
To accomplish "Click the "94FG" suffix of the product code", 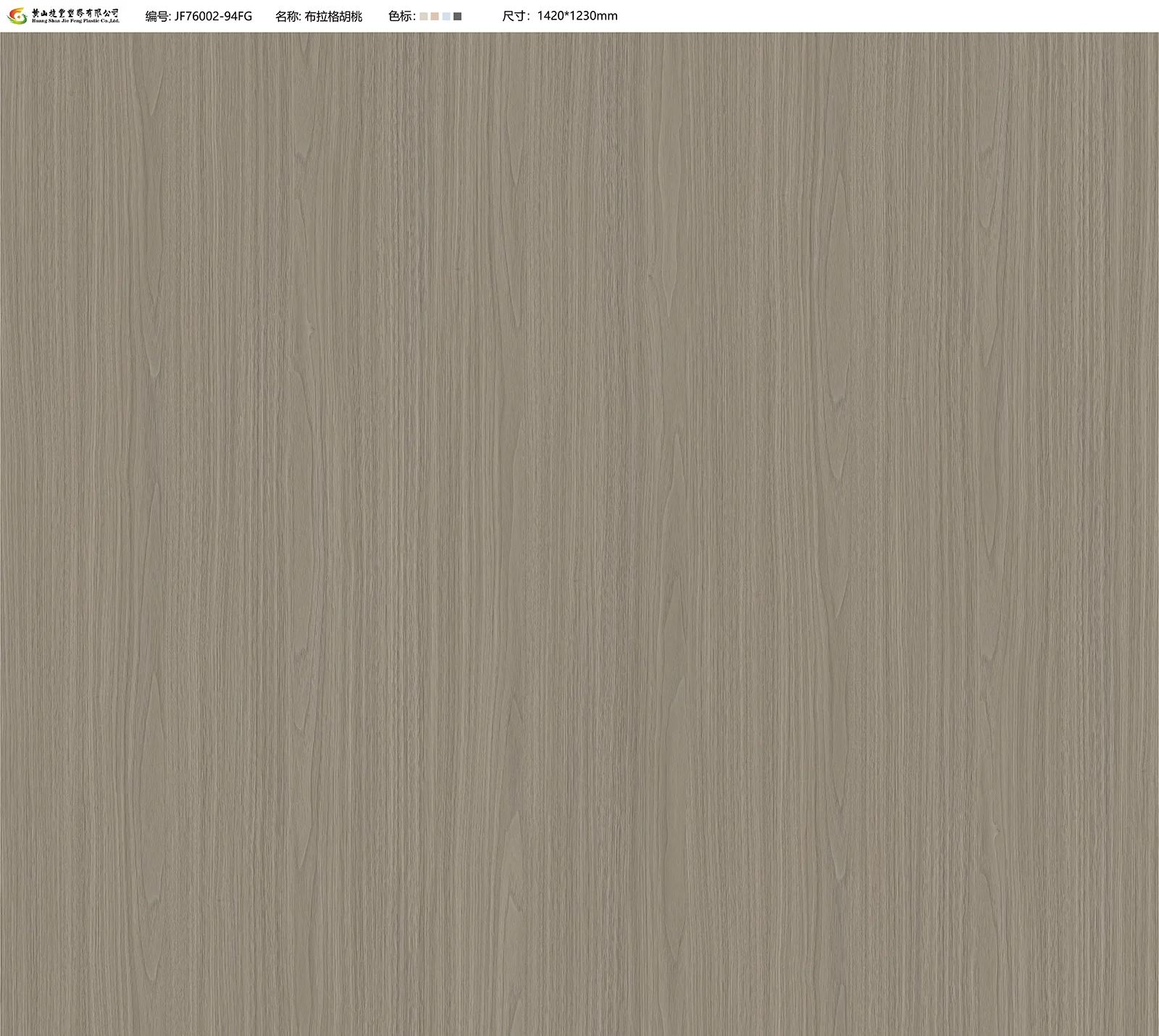I will coord(238,16).
